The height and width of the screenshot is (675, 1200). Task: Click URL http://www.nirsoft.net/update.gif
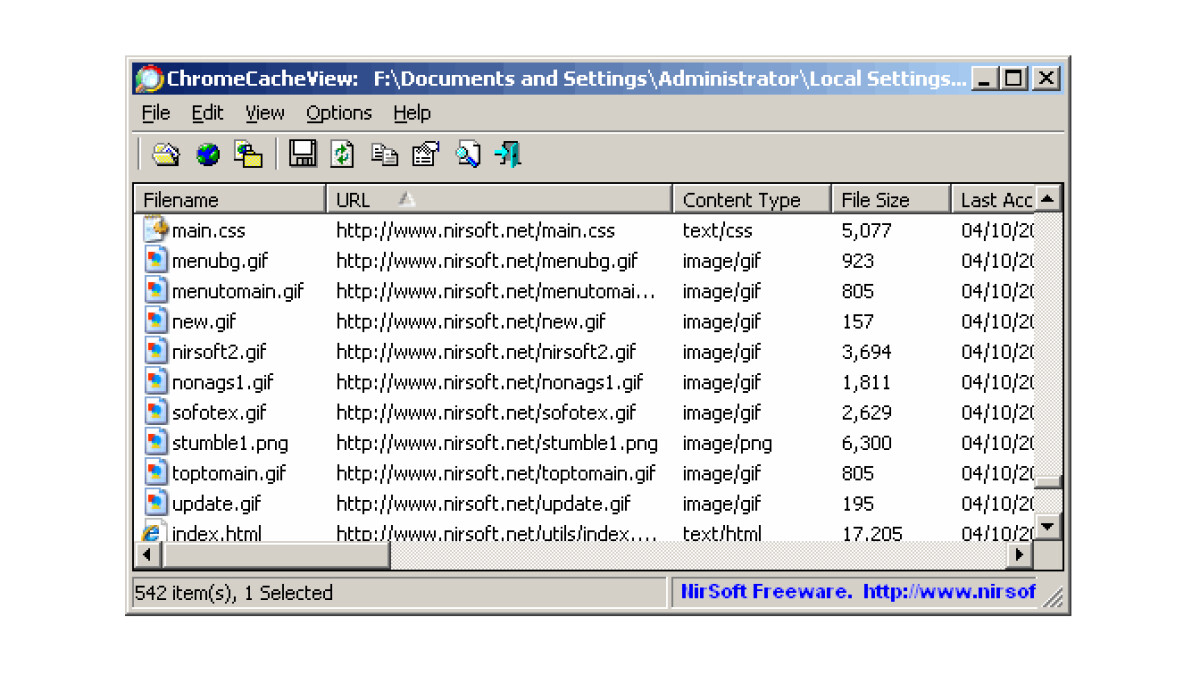click(484, 503)
